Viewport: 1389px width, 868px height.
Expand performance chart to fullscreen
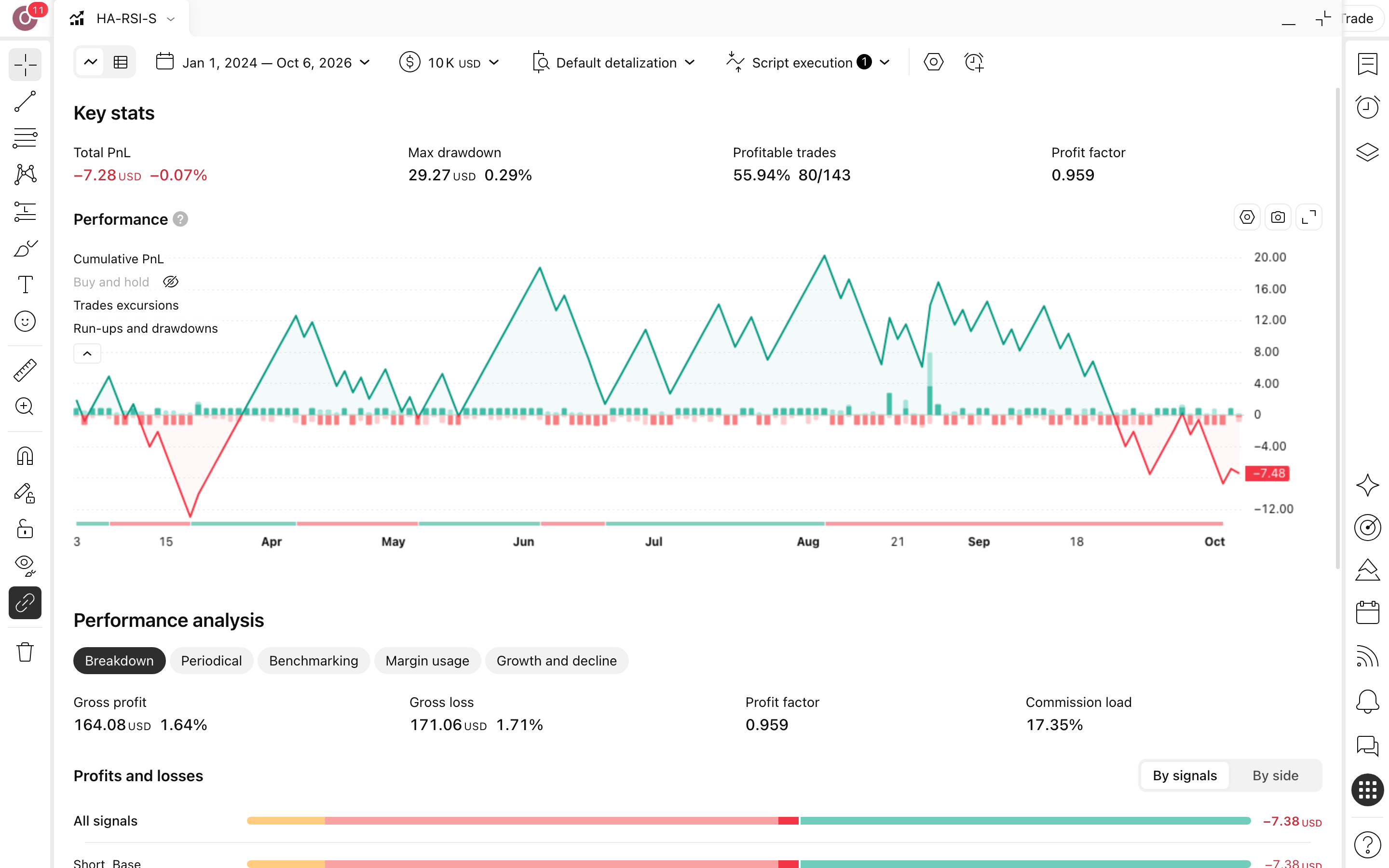(x=1308, y=217)
